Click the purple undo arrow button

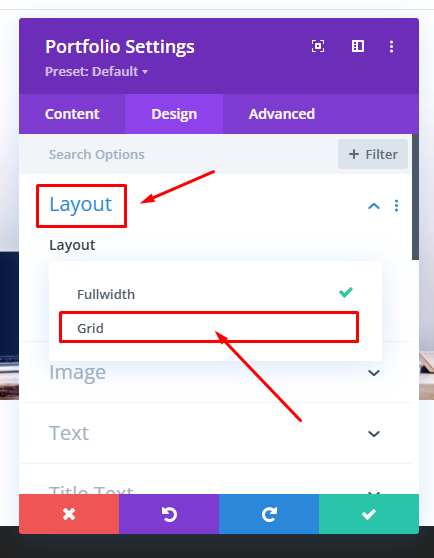tap(169, 514)
